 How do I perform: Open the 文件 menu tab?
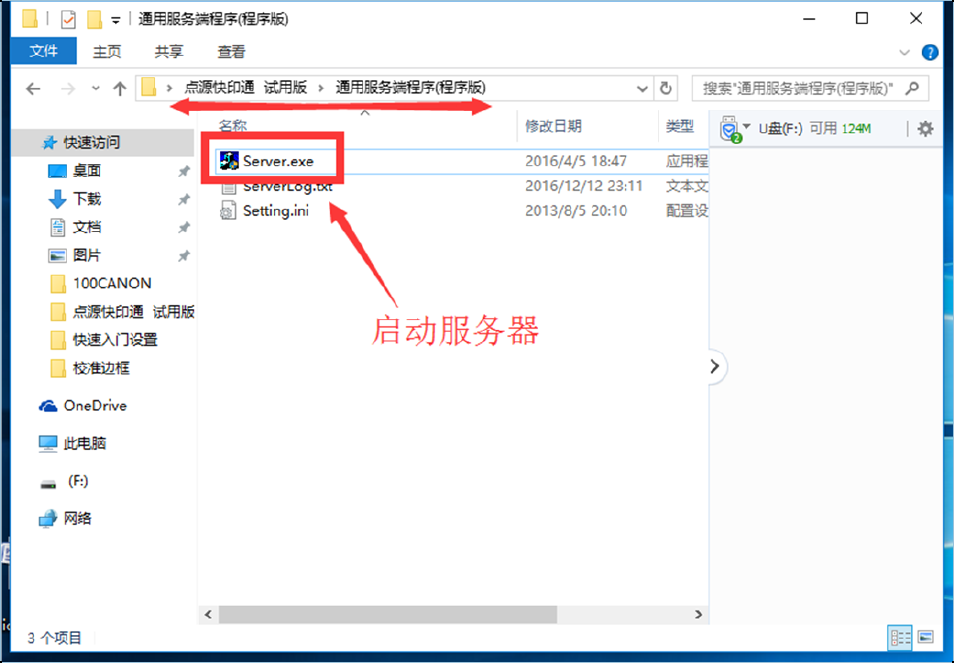(x=44, y=51)
